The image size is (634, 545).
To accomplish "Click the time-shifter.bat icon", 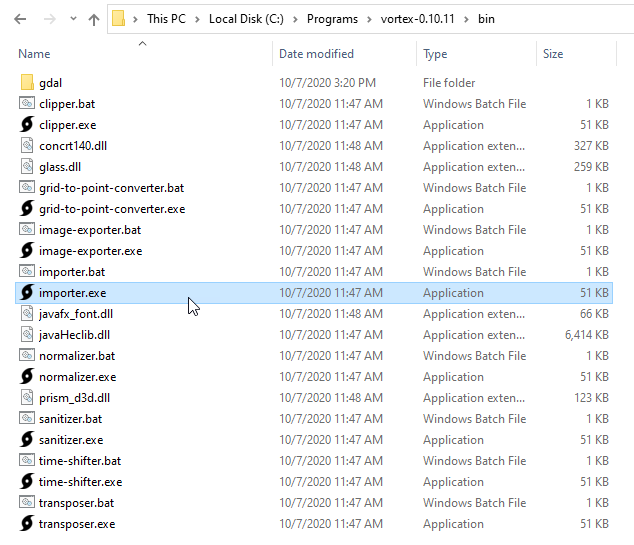I will pos(27,461).
